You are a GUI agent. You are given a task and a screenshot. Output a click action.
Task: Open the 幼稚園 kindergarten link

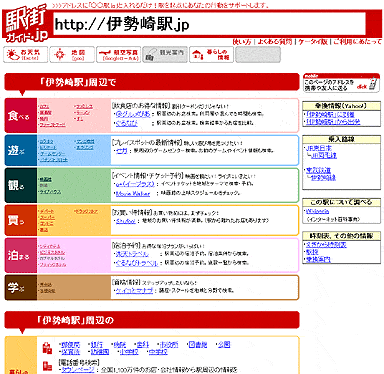tap(100, 352)
